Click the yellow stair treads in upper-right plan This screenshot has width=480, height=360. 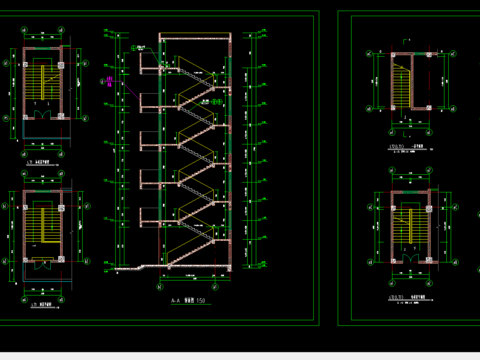coord(401,85)
